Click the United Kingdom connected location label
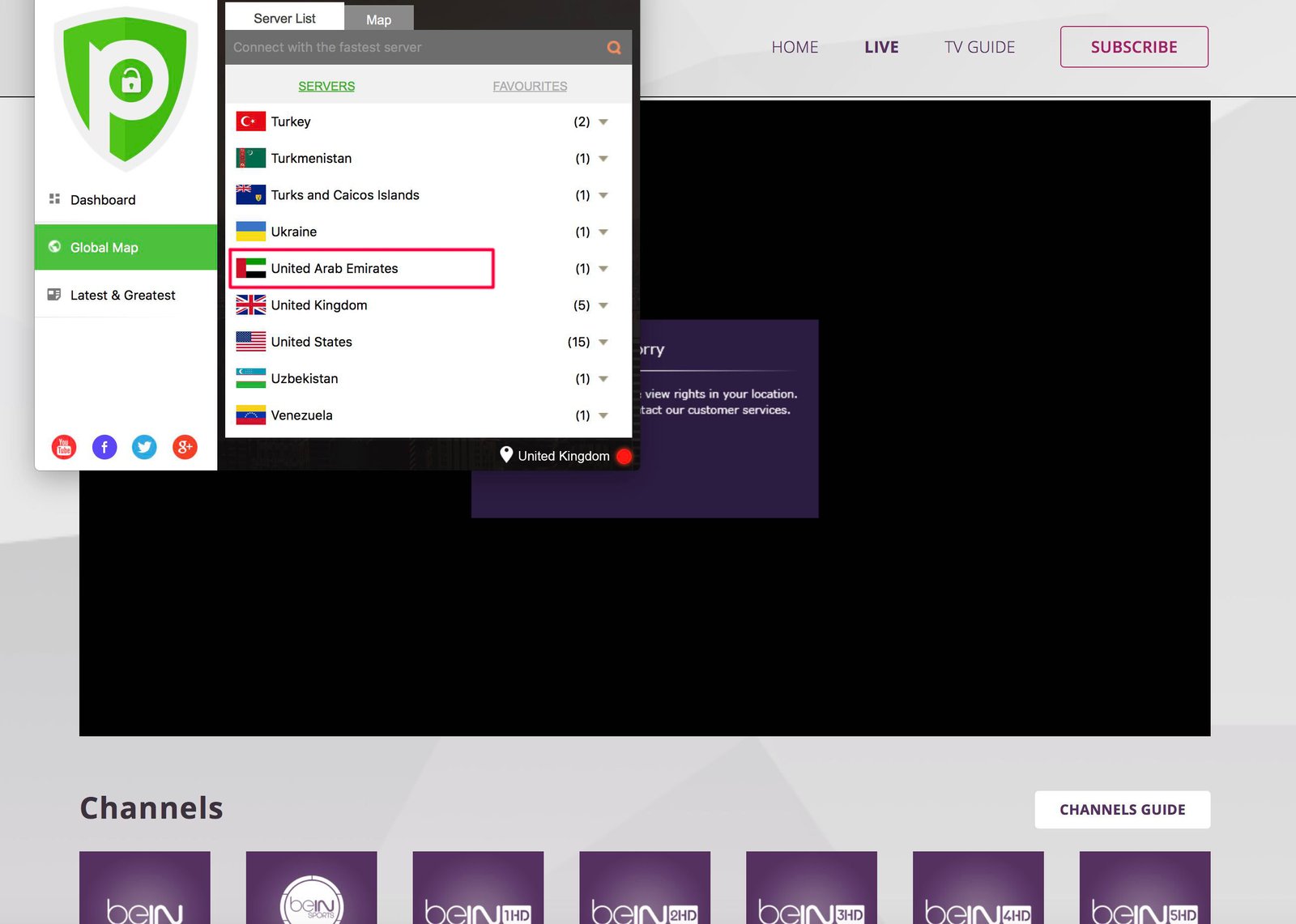 pos(564,456)
